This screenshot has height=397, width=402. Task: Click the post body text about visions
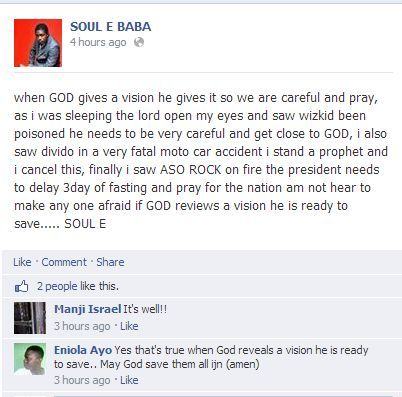point(201,160)
